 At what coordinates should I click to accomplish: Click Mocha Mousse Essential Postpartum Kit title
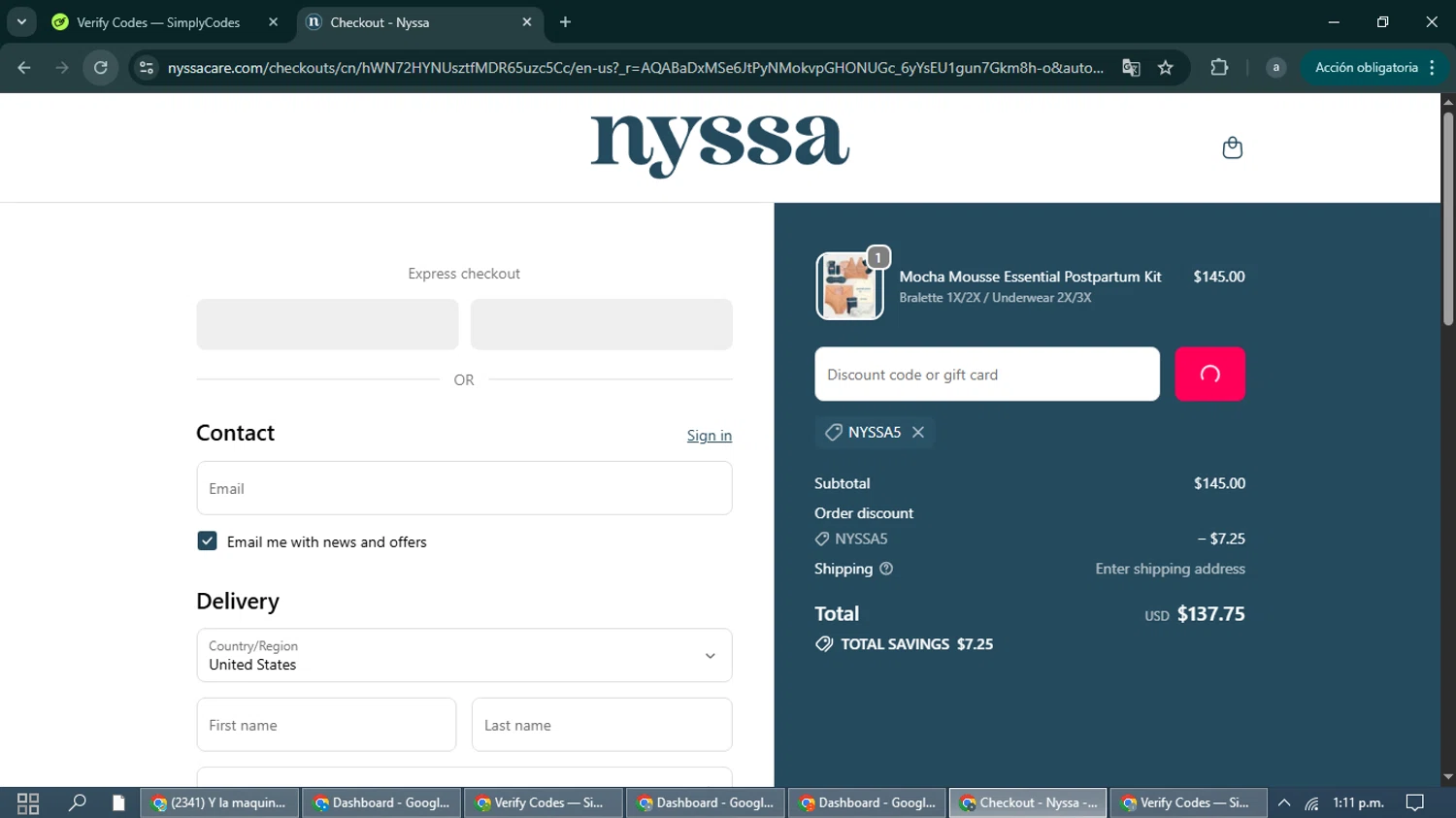(x=1030, y=277)
